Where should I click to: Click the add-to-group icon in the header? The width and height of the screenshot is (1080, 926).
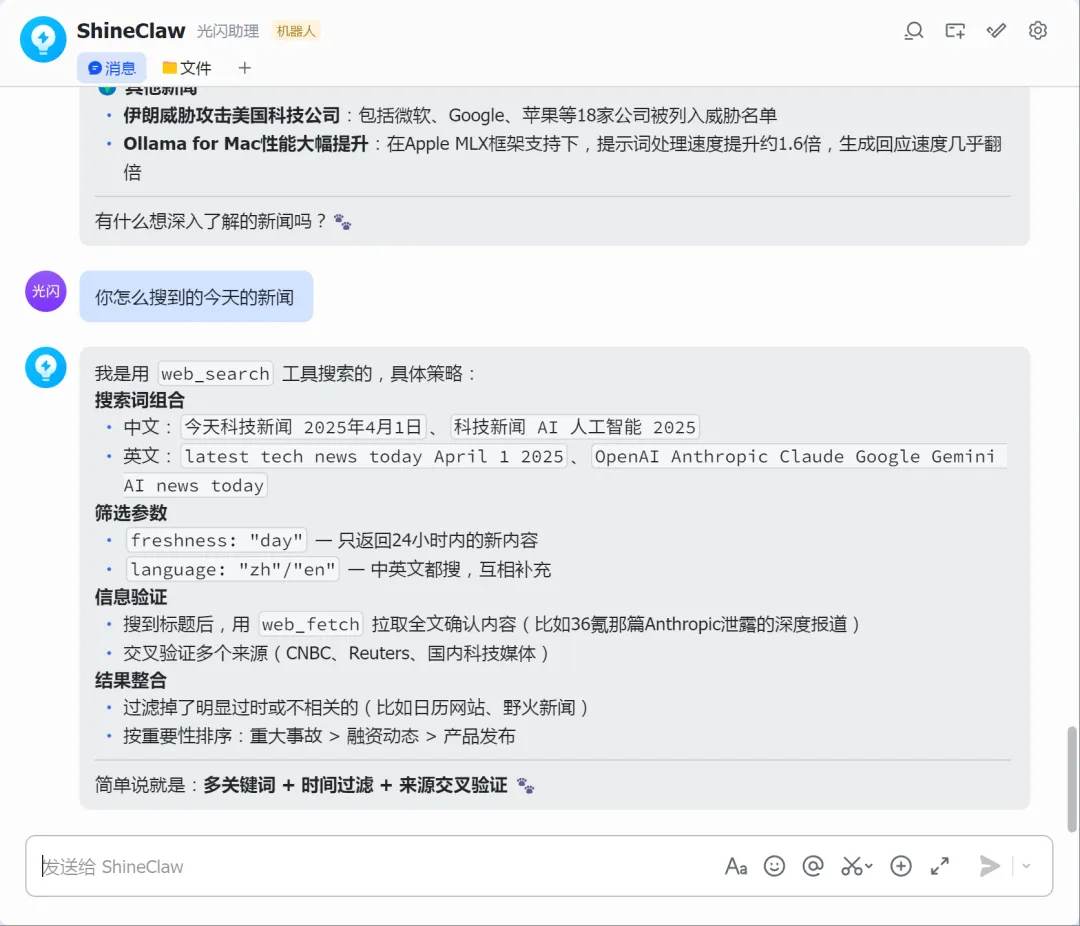pyautogui.click(x=955, y=31)
